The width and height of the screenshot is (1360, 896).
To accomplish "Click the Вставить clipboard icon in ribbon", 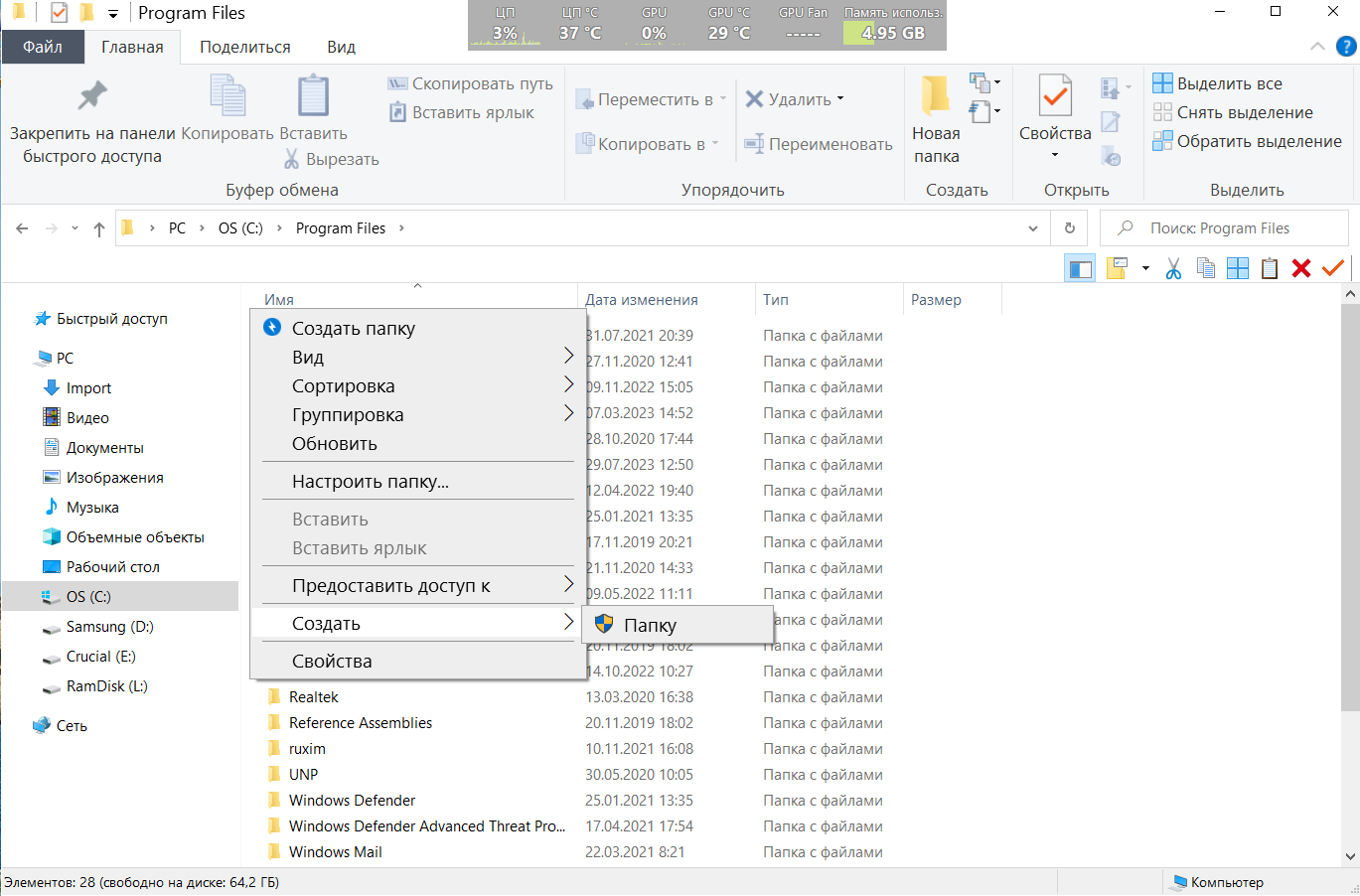I will coord(313,96).
